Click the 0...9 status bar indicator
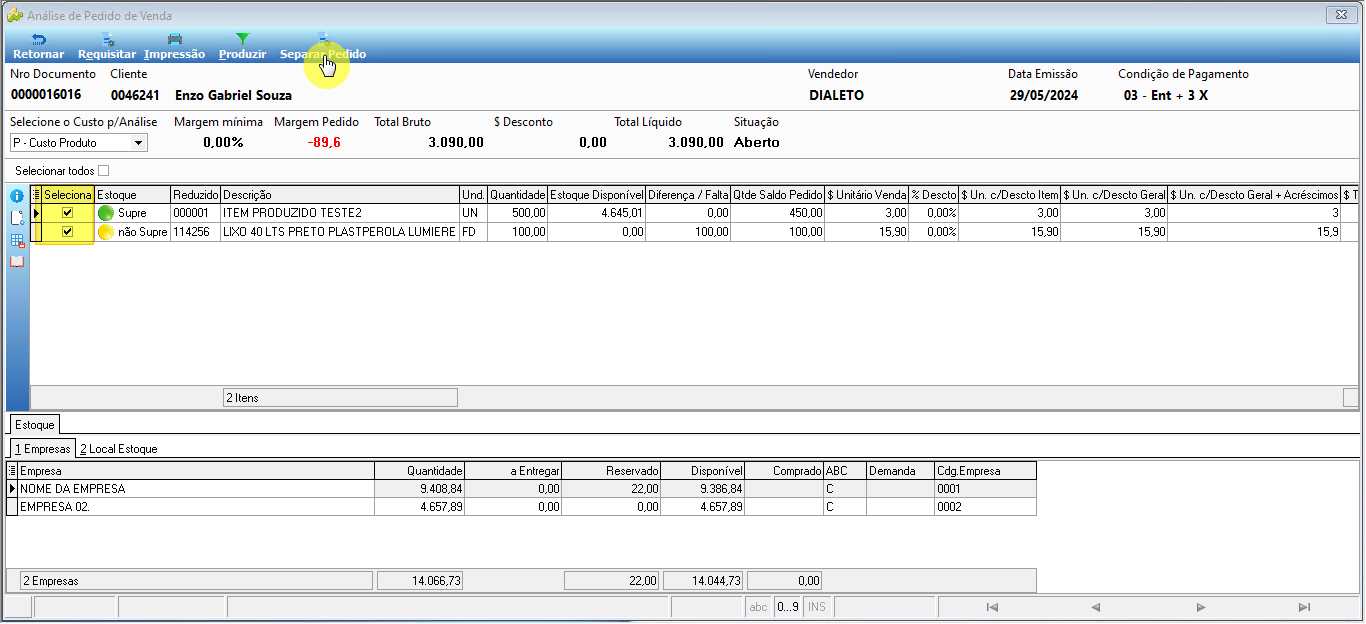This screenshot has width=1366, height=624. pyautogui.click(x=788, y=607)
